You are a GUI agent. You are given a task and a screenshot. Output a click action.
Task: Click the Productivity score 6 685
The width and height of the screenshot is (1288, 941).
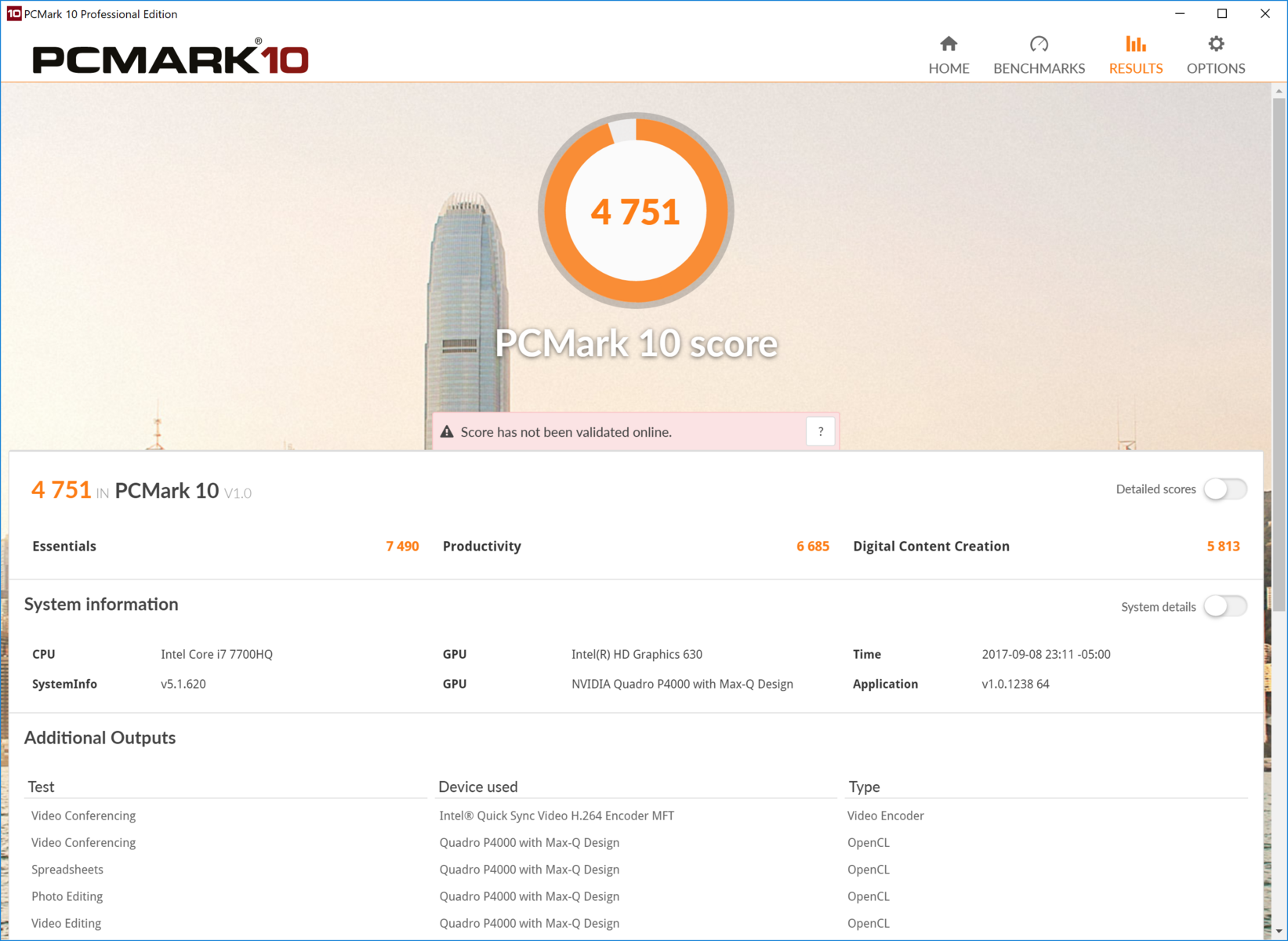pos(813,546)
